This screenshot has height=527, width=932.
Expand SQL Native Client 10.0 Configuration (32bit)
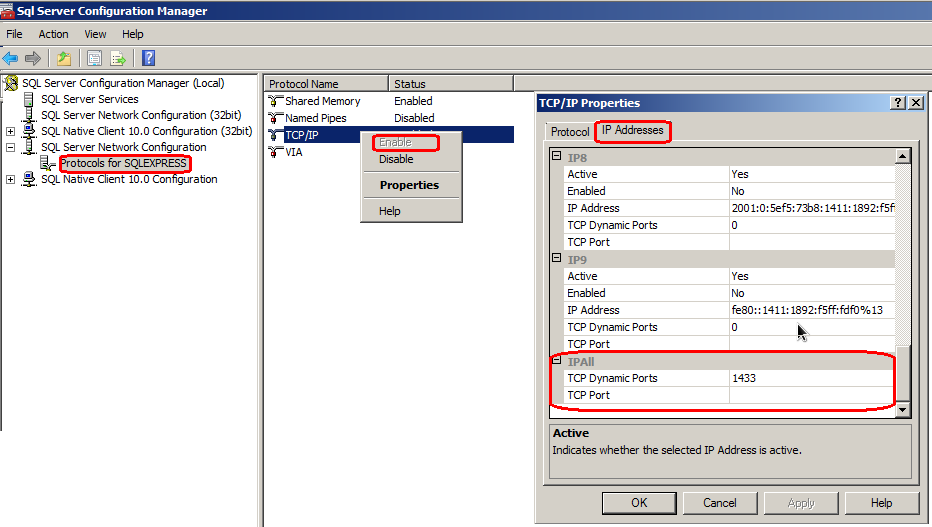click(x=11, y=131)
